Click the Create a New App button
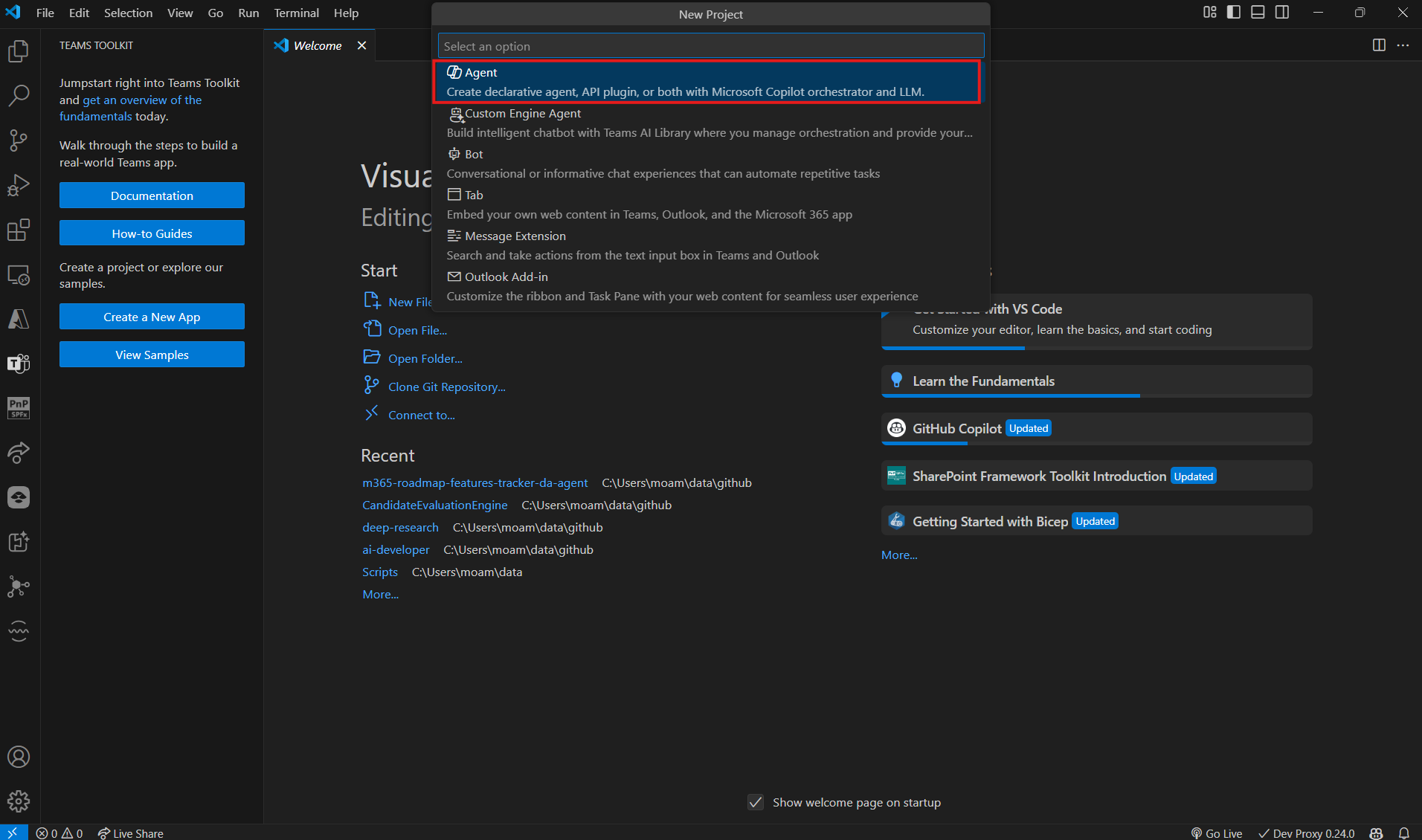Viewport: 1422px width, 840px height. click(x=152, y=317)
